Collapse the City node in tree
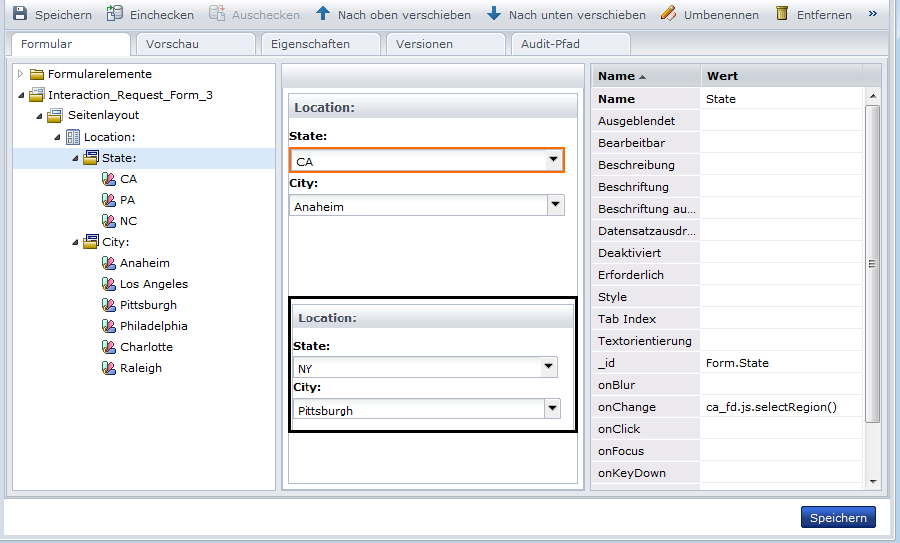Viewport: 900px width, 543px height. tap(76, 242)
